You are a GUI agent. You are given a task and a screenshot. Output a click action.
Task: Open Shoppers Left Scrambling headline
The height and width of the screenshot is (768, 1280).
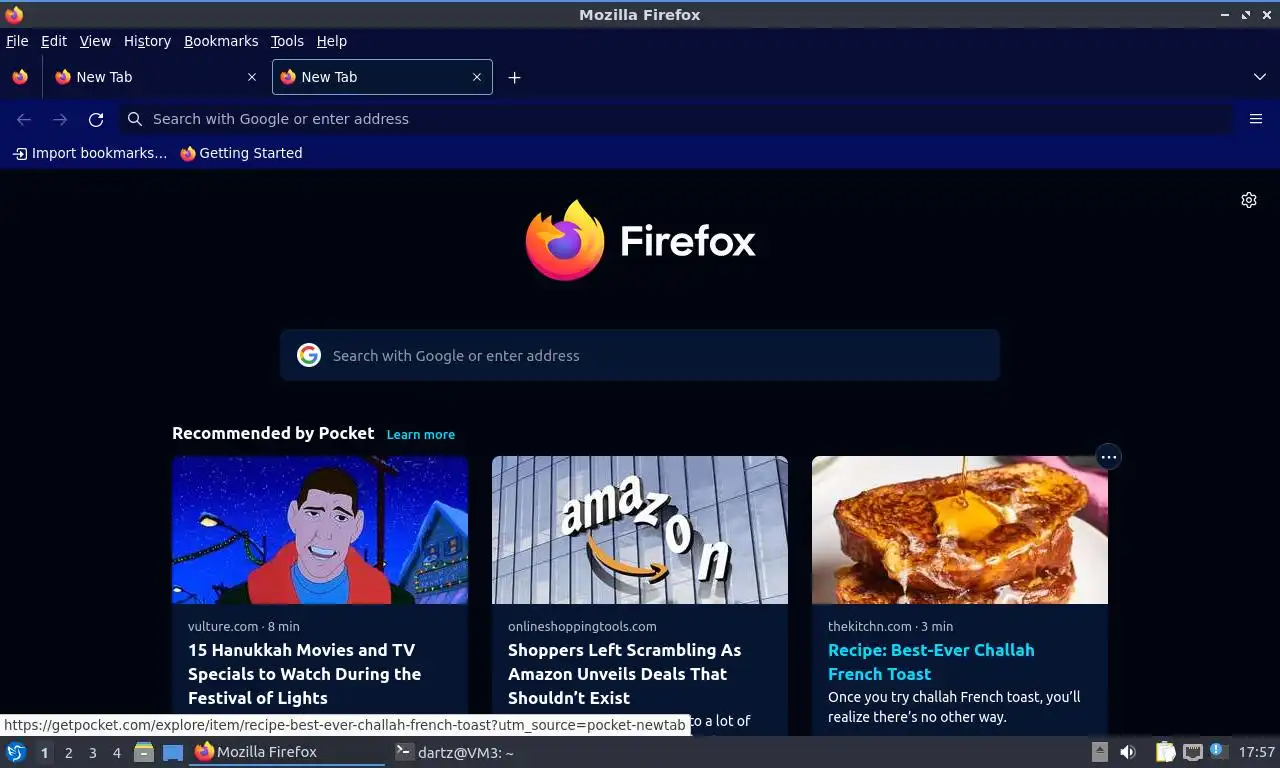point(625,674)
